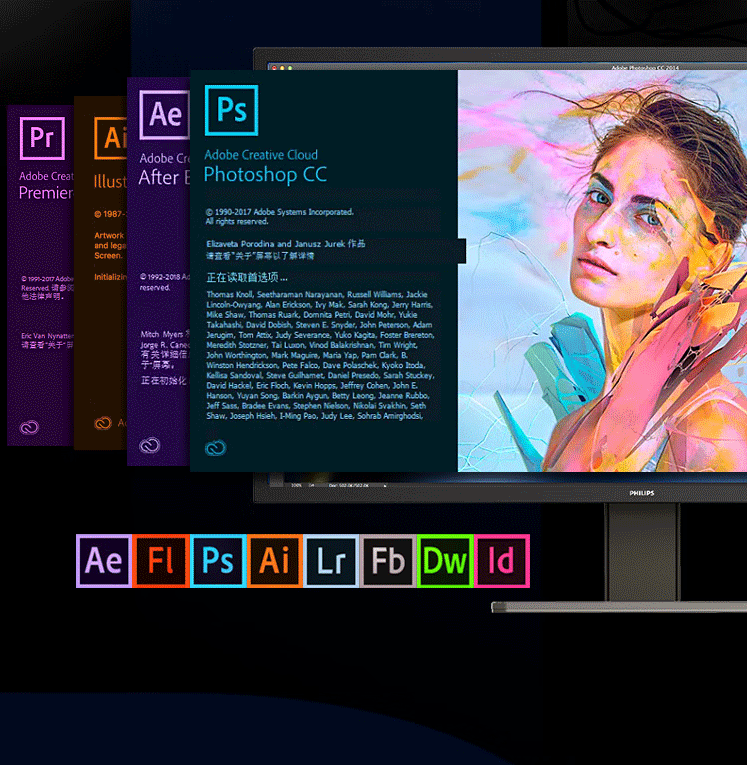
Task: Click 'Elizaveta Porodina and Janusz Jurek 作品' credit
Action: pyautogui.click(x=285, y=243)
